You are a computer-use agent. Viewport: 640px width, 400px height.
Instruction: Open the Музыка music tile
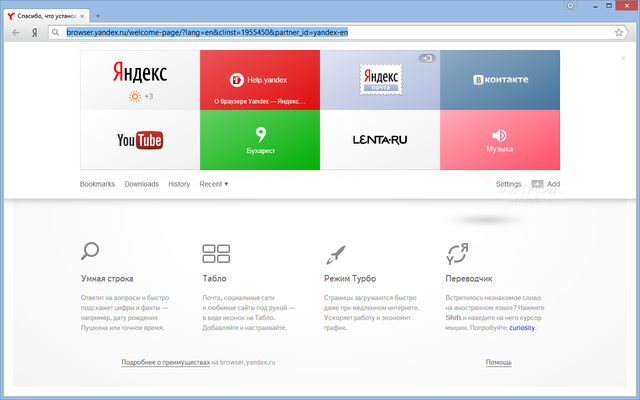click(500, 140)
